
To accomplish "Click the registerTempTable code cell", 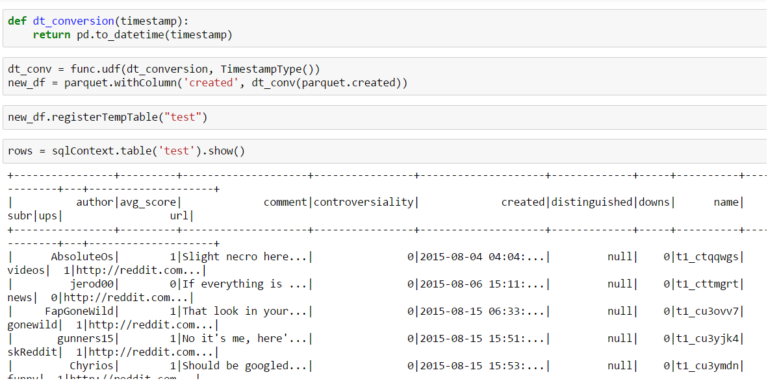I will pyautogui.click(x=384, y=117).
